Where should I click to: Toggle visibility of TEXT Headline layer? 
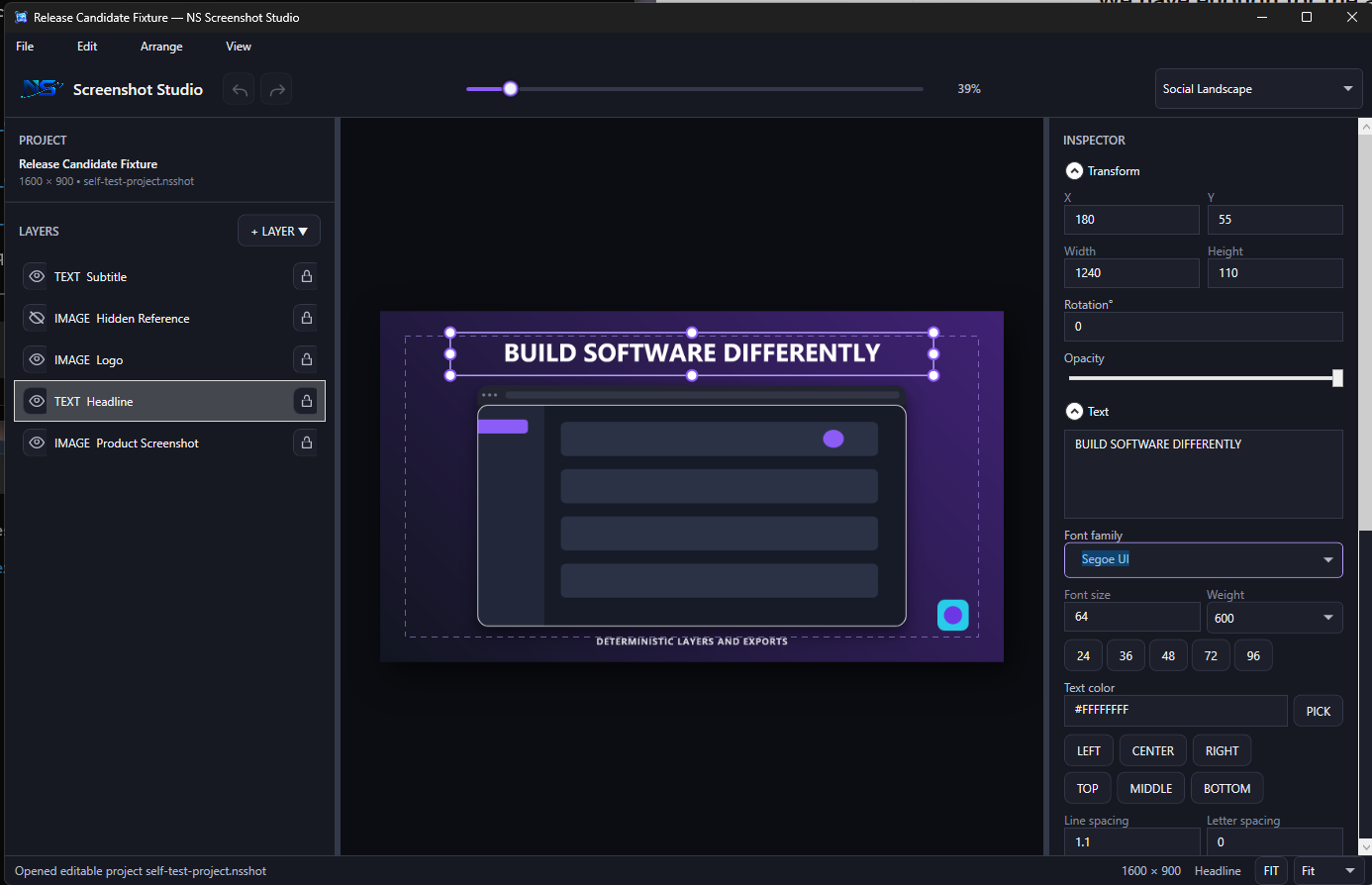[37, 401]
